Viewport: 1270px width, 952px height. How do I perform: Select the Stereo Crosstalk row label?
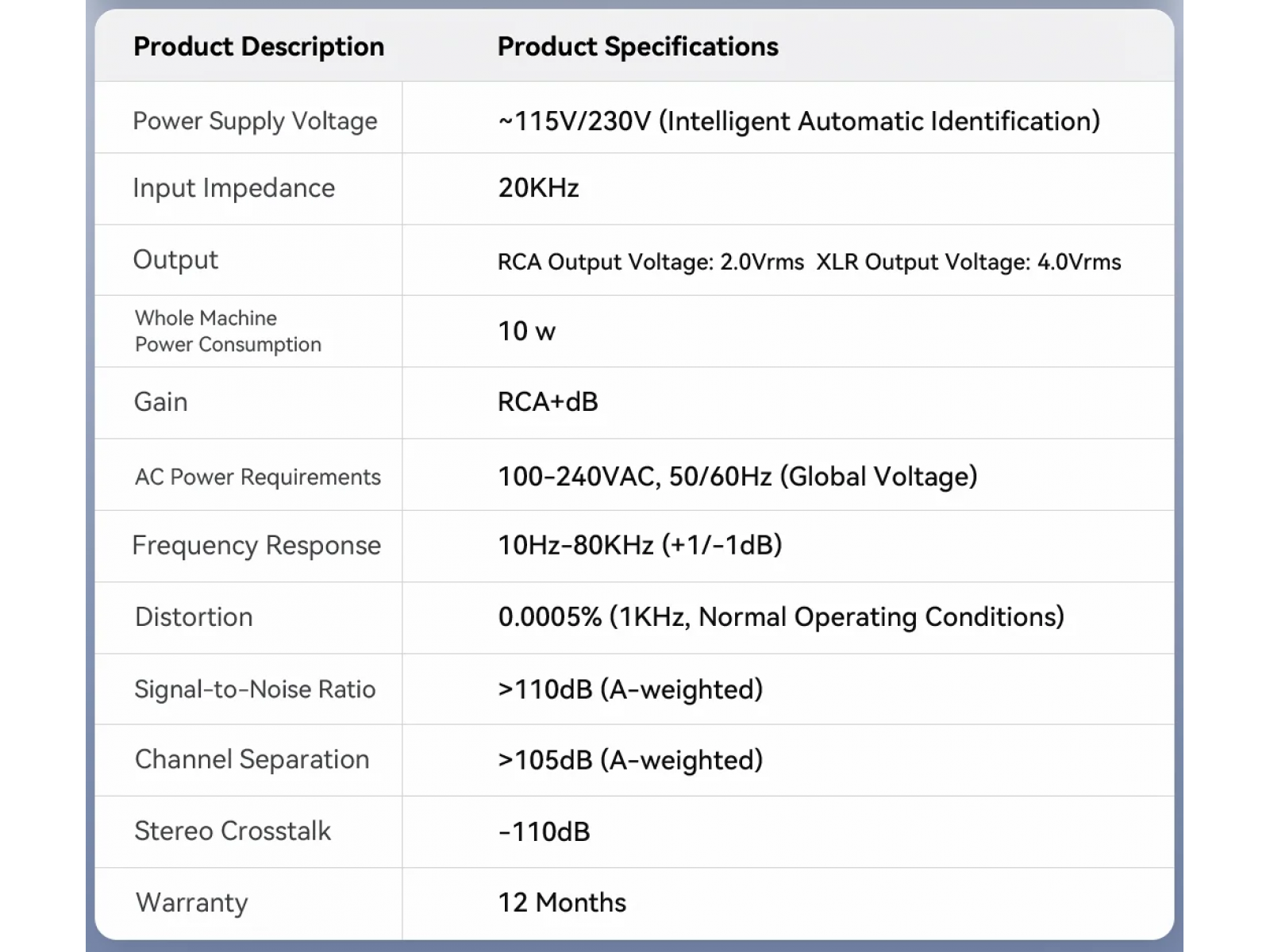[x=232, y=831]
